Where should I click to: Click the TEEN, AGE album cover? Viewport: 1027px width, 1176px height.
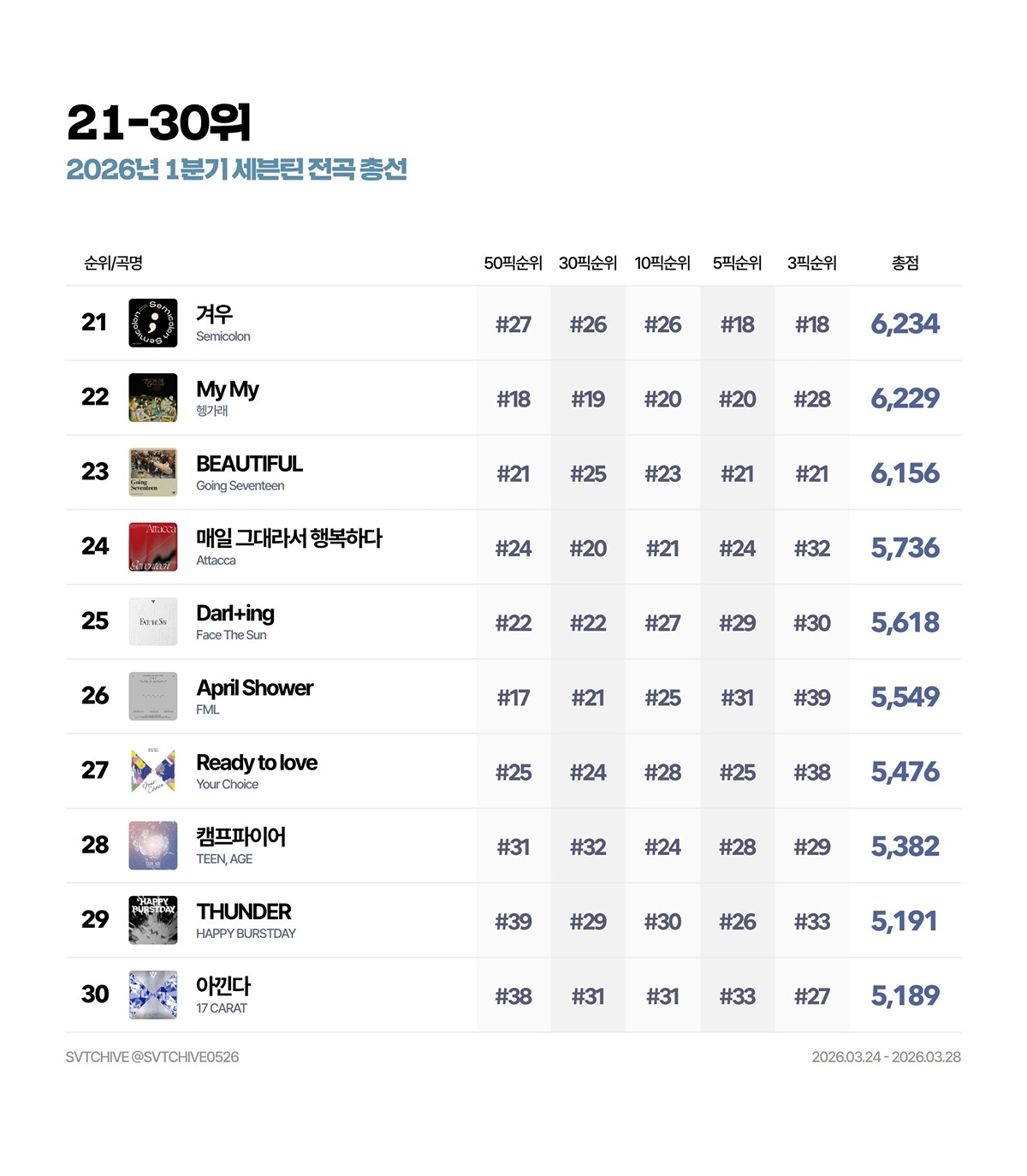(153, 845)
